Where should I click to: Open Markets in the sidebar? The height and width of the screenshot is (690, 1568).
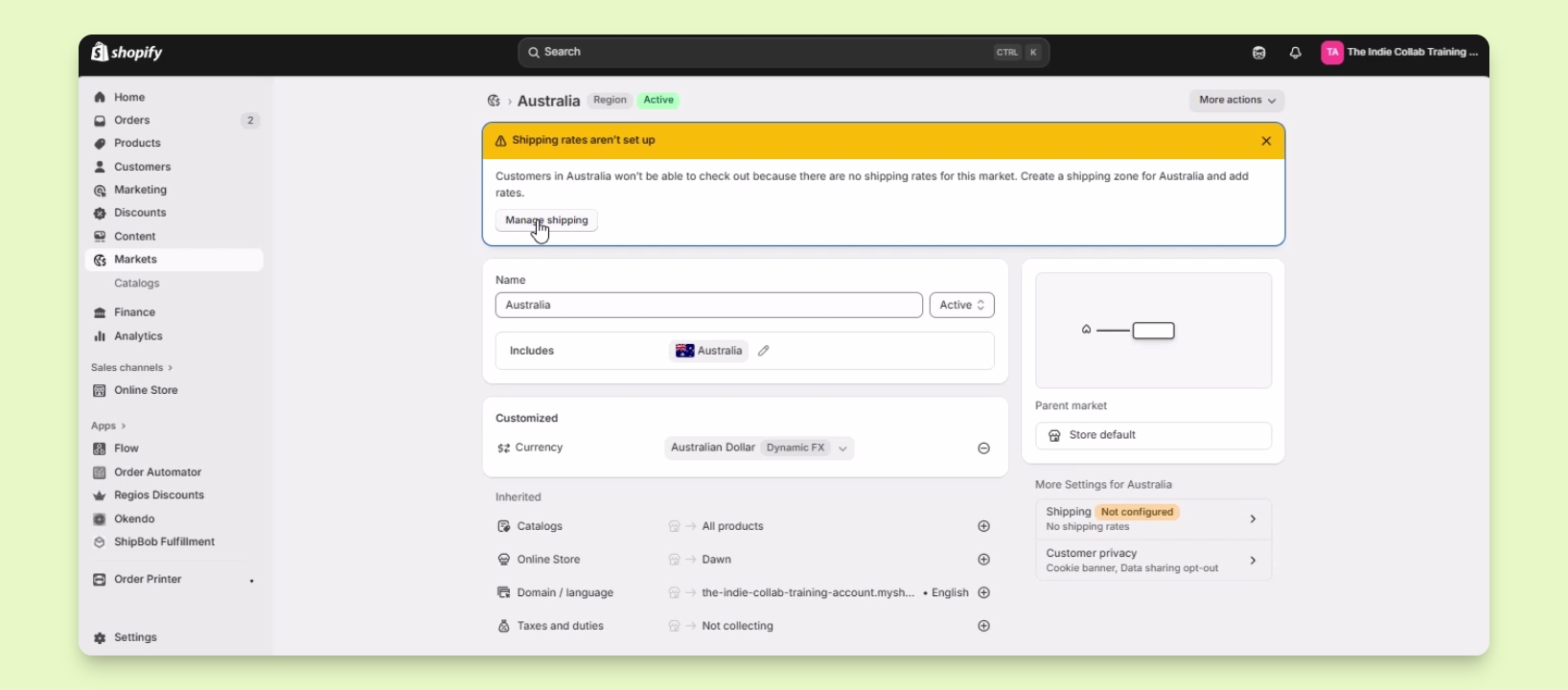point(173,260)
